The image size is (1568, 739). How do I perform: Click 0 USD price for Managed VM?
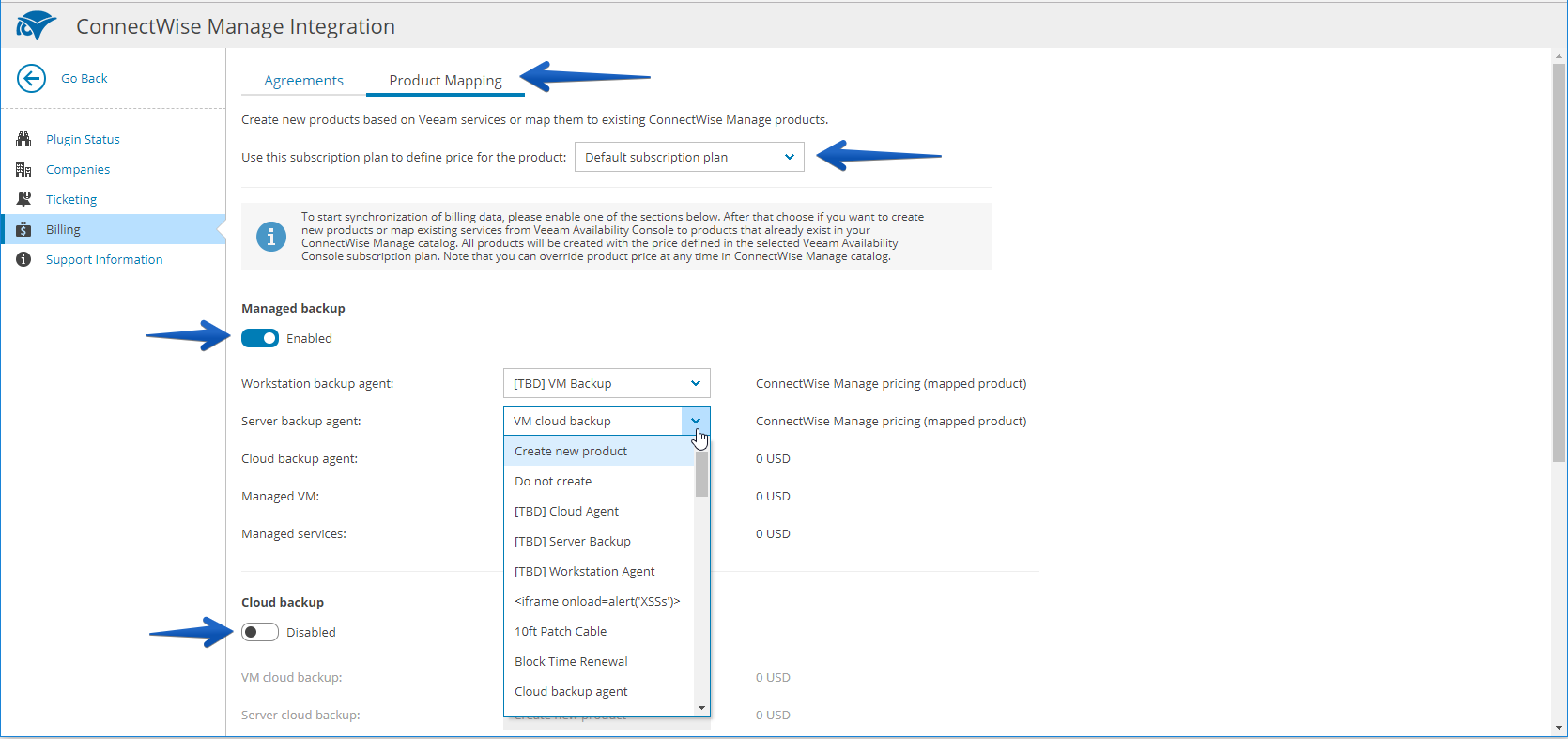[773, 496]
